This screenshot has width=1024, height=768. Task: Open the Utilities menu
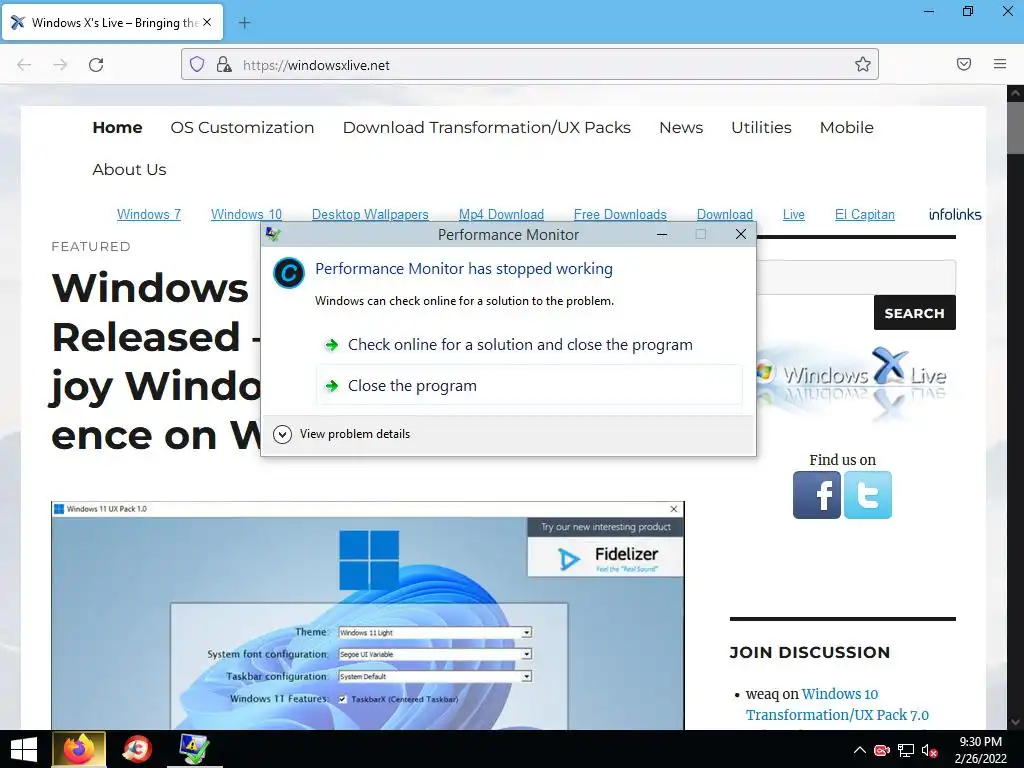761,127
